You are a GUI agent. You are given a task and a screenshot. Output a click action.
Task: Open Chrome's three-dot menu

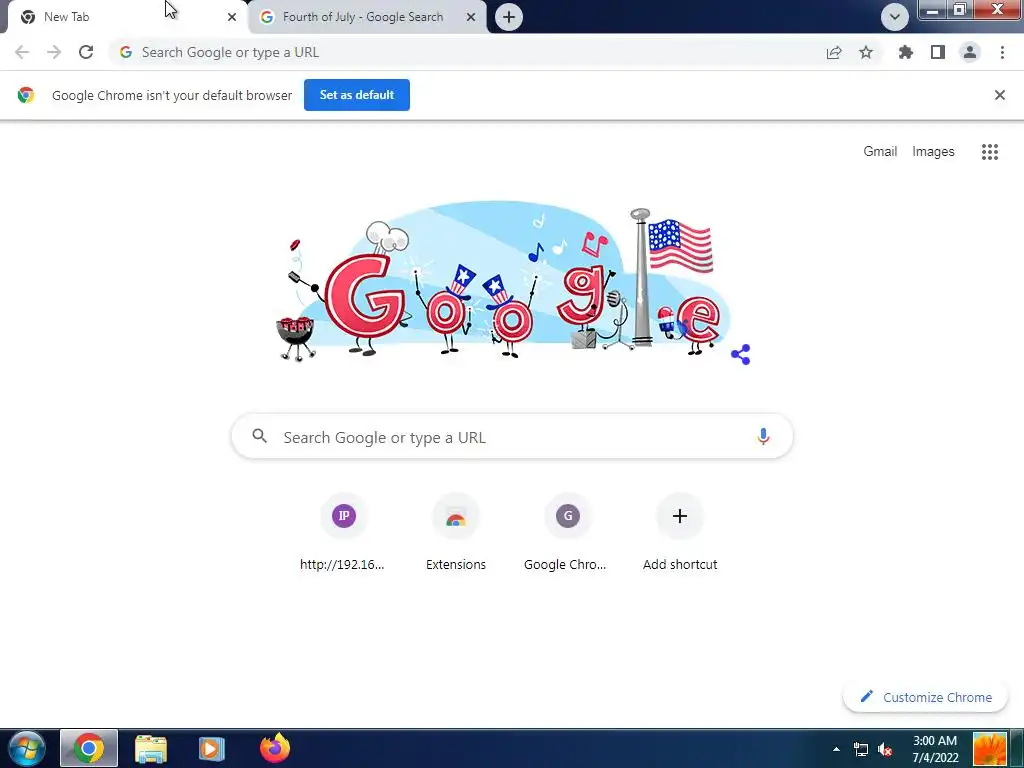pos(1002,52)
